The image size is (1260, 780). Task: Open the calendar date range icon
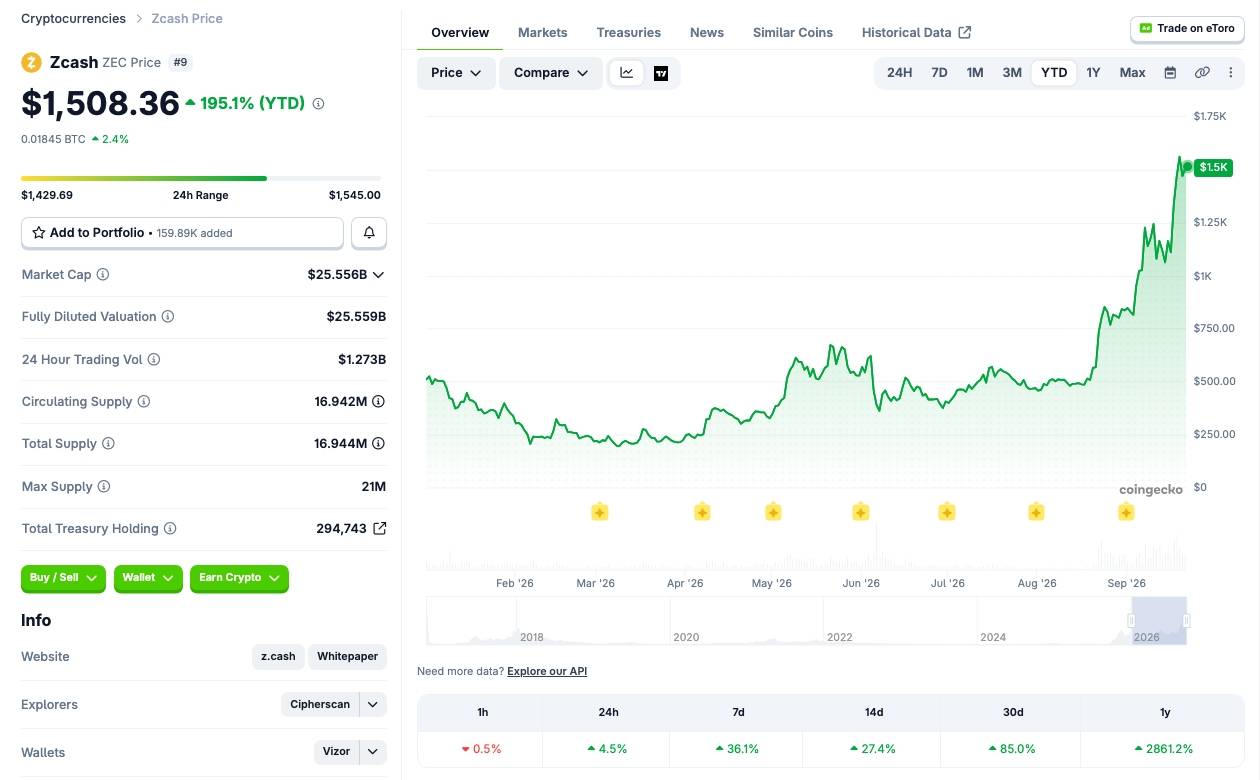(x=1170, y=72)
